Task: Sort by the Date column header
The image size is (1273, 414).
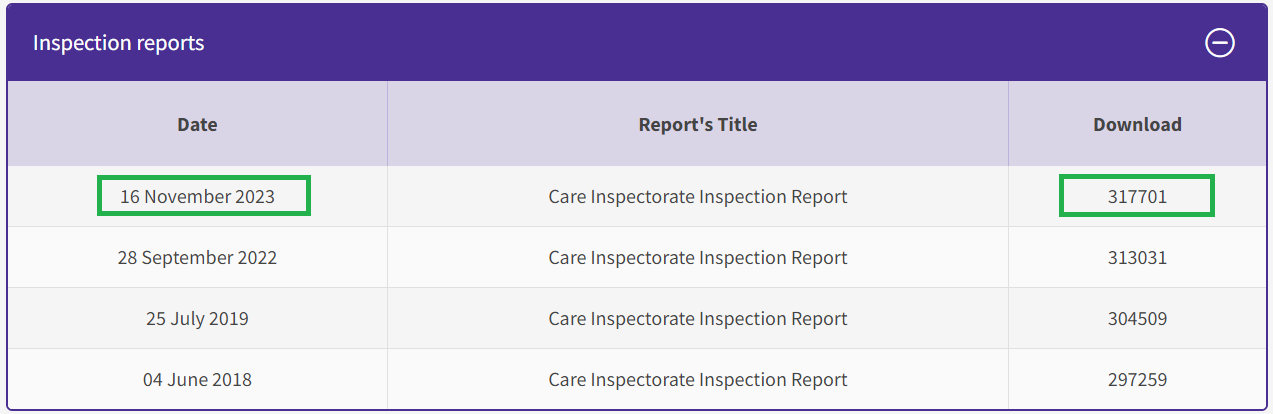Action: tap(197, 125)
